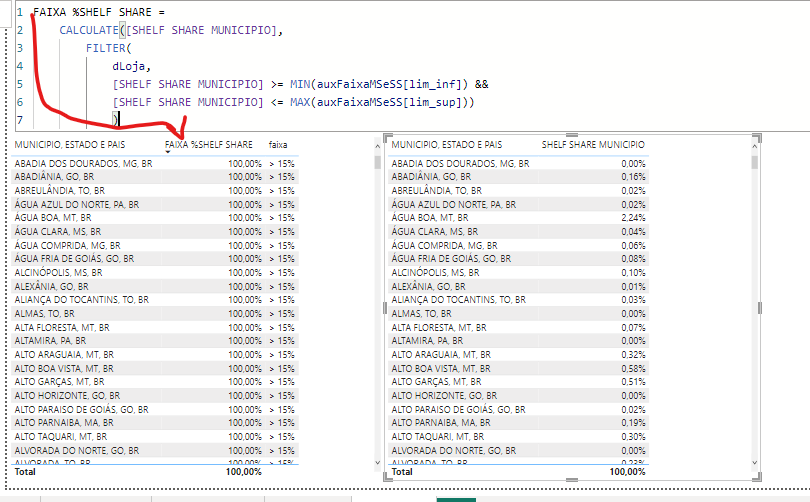This screenshot has width=810, height=502.
Task: Place cursor after closing parenthesis on line 7
Action: point(120,119)
